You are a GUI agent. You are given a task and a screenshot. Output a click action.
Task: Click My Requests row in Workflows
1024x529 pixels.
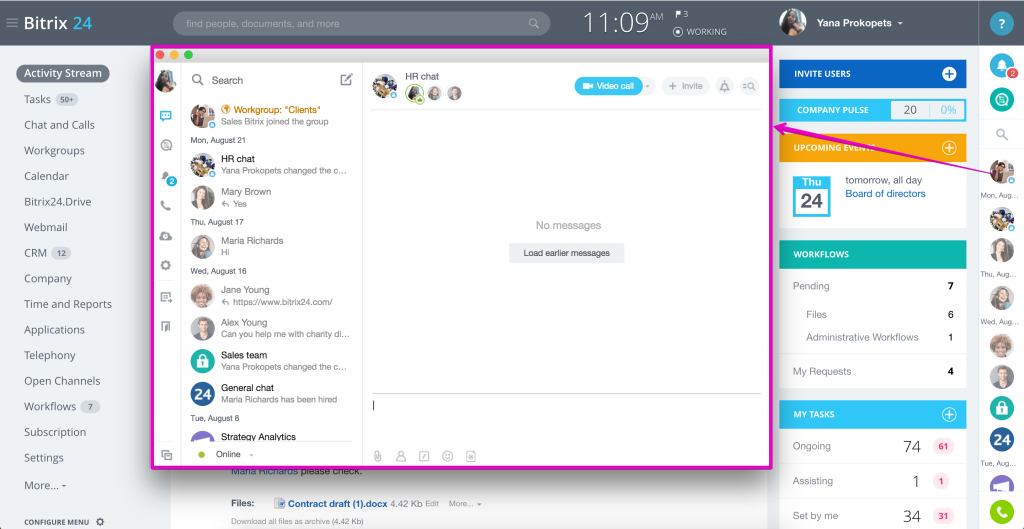[872, 371]
